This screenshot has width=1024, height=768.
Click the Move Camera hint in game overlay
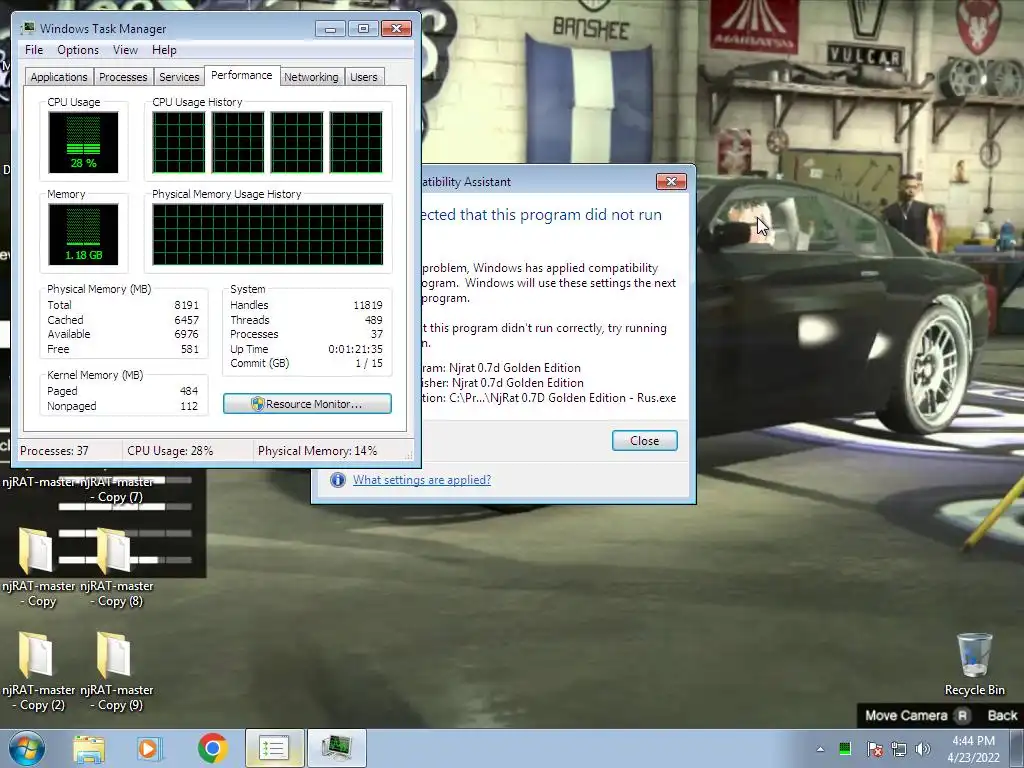pyautogui.click(x=916, y=715)
